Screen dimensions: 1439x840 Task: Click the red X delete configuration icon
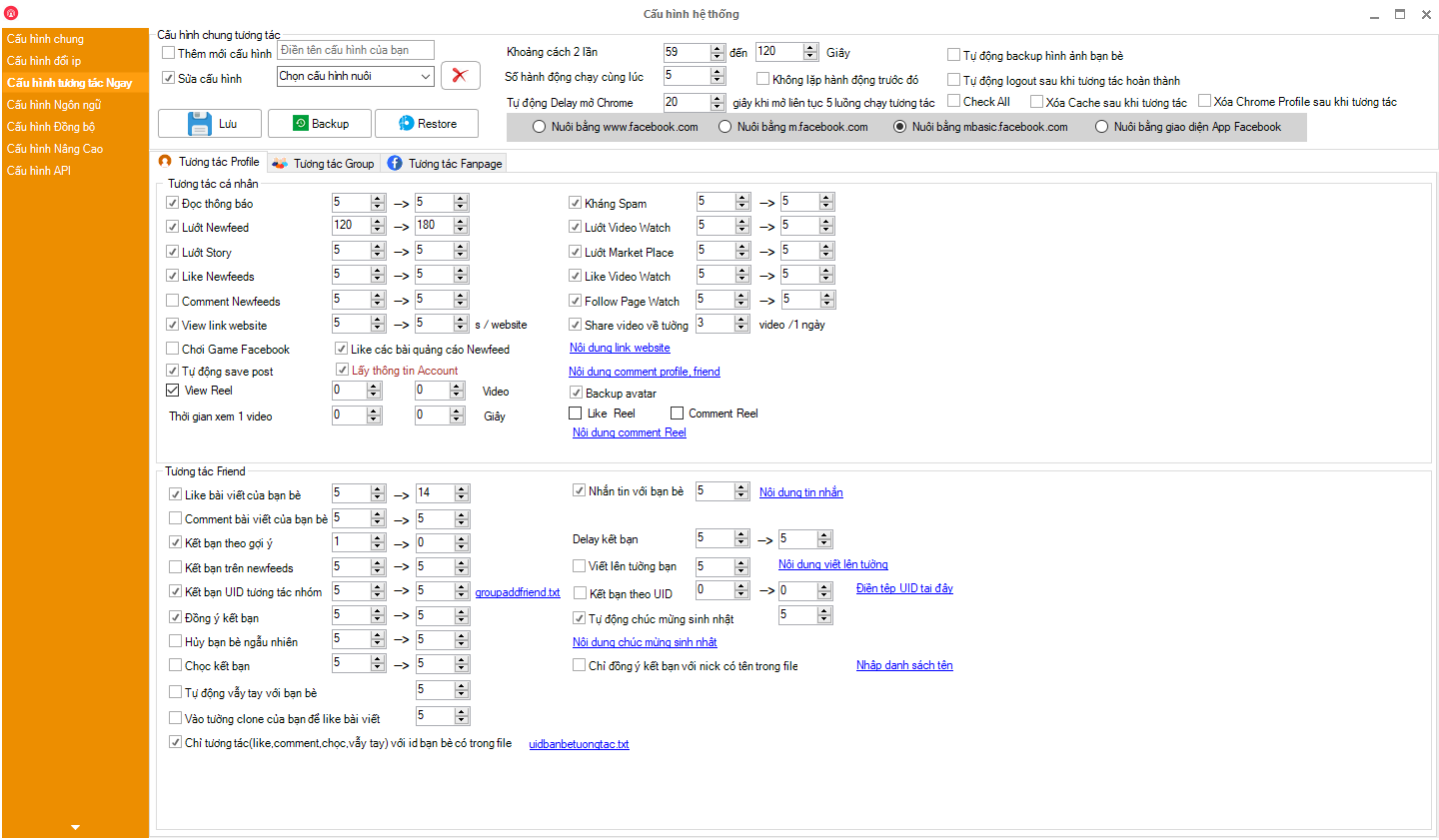(460, 76)
